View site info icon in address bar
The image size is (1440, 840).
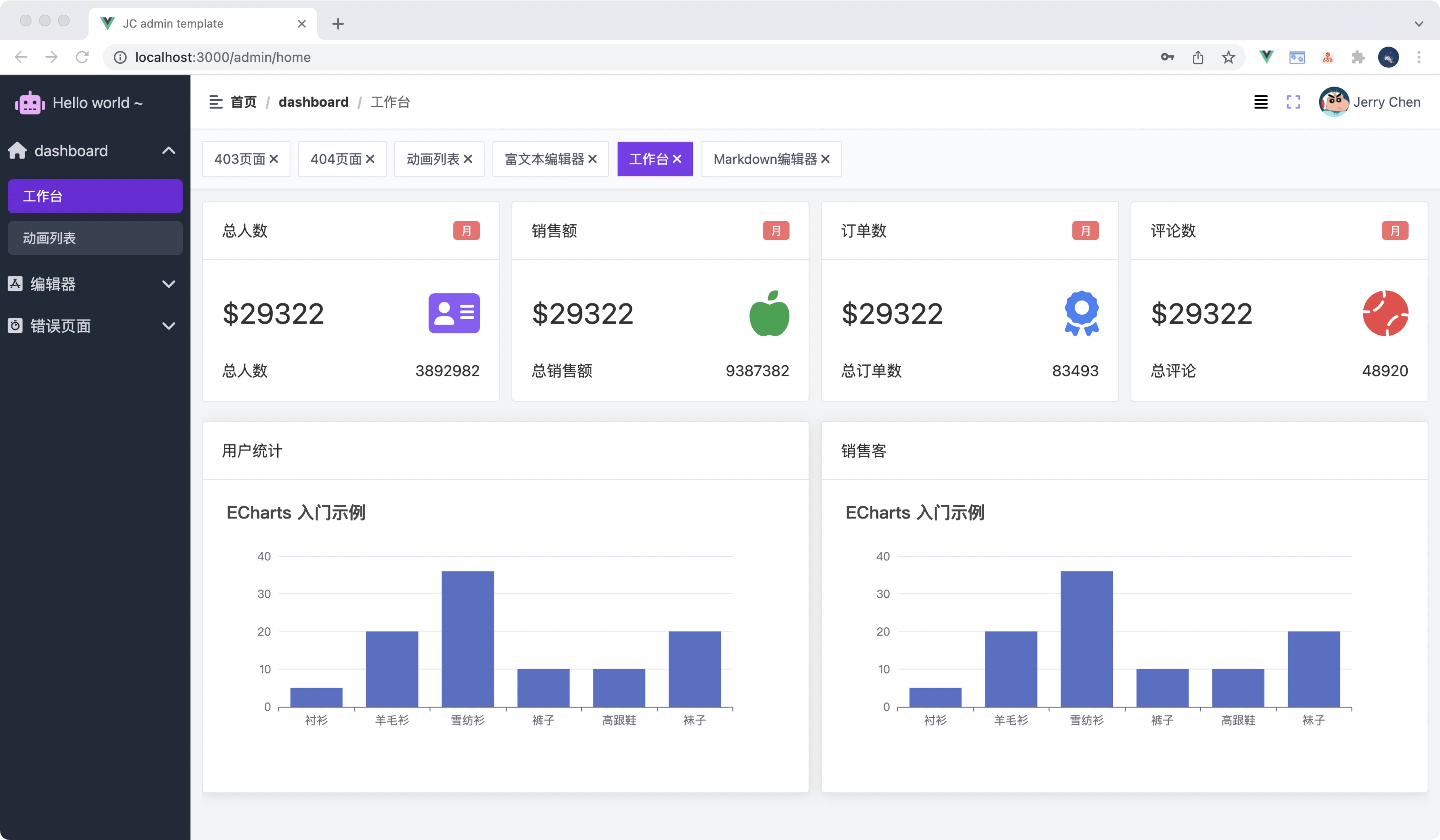click(x=120, y=57)
